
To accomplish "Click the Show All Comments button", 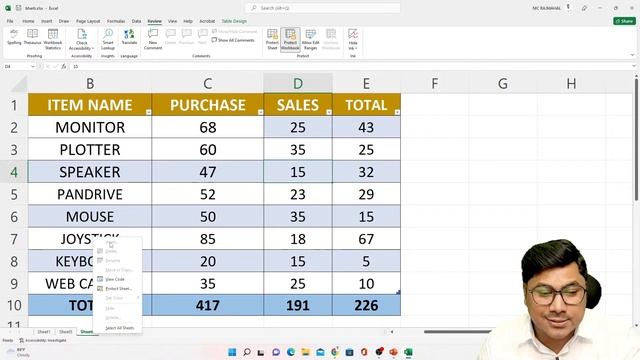I will 233,40.
